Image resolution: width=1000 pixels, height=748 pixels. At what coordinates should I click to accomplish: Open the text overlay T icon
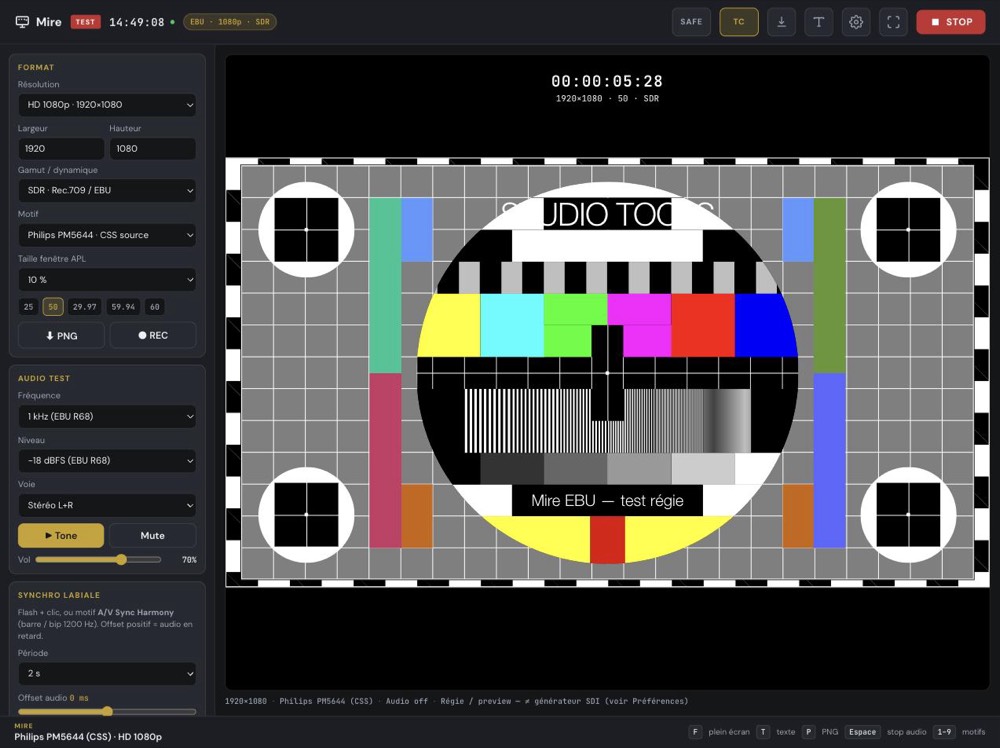tap(818, 22)
